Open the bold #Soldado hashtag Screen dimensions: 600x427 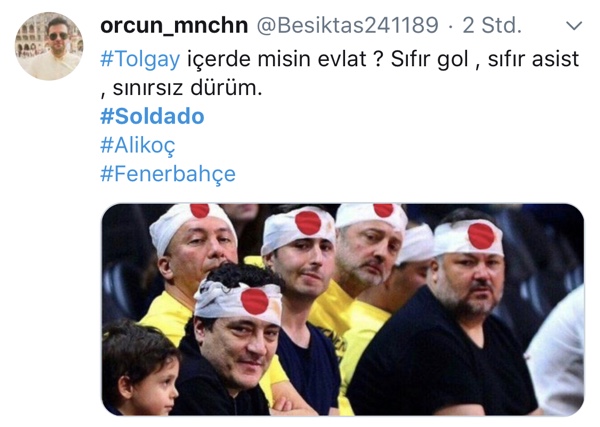pos(152,116)
